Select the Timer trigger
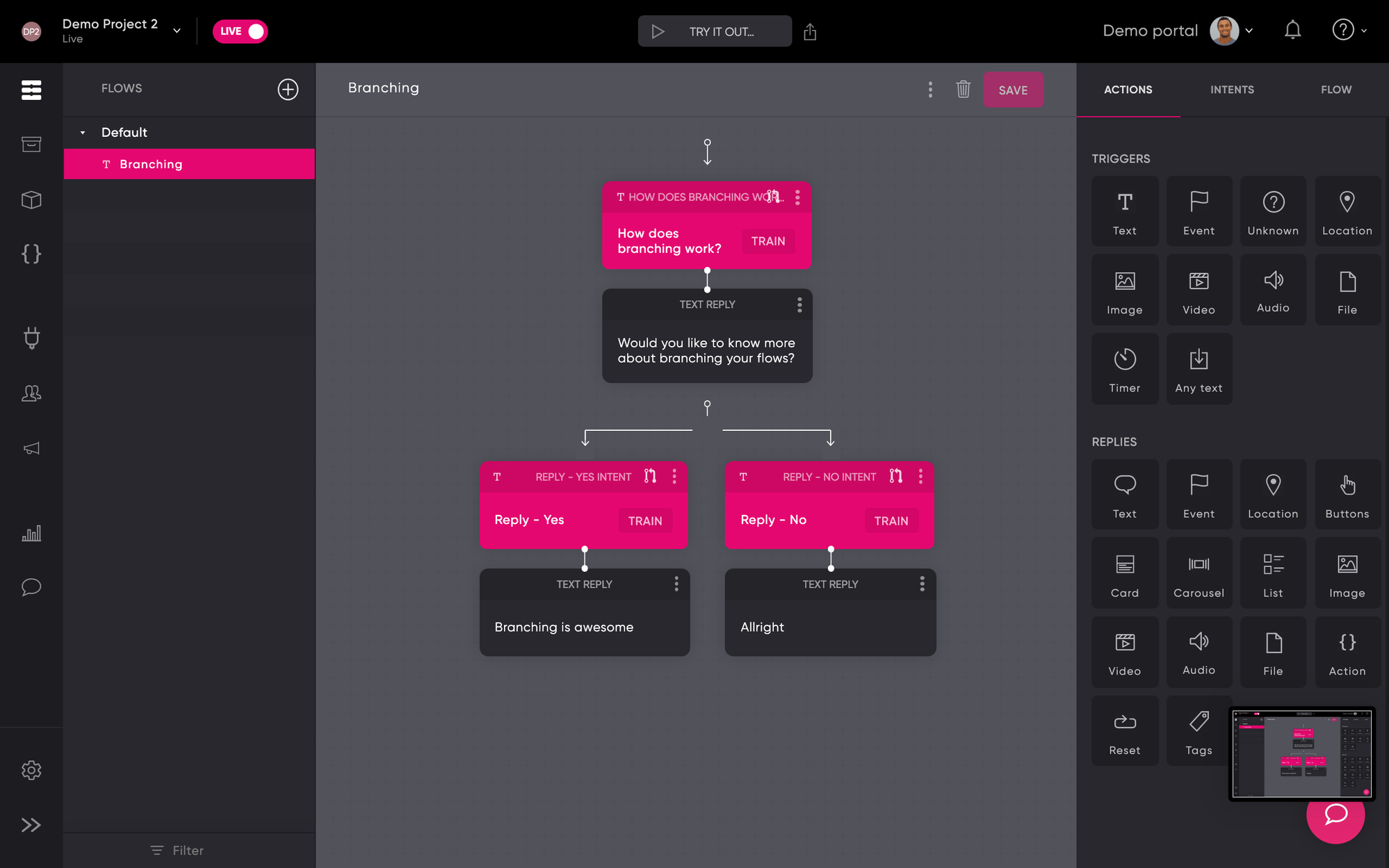This screenshot has height=868, width=1389. [x=1124, y=369]
